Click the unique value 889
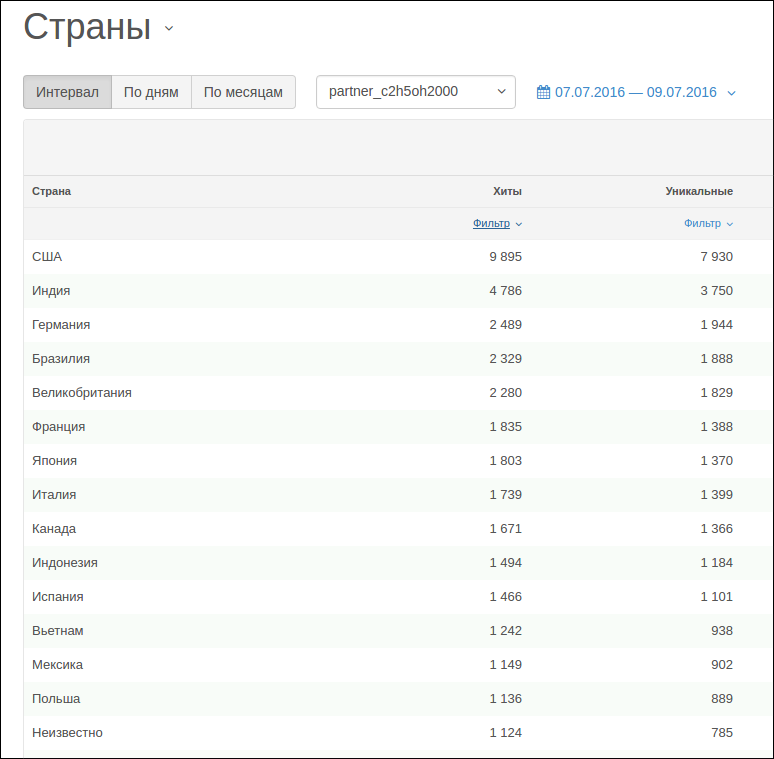The width and height of the screenshot is (774, 759). point(722,699)
